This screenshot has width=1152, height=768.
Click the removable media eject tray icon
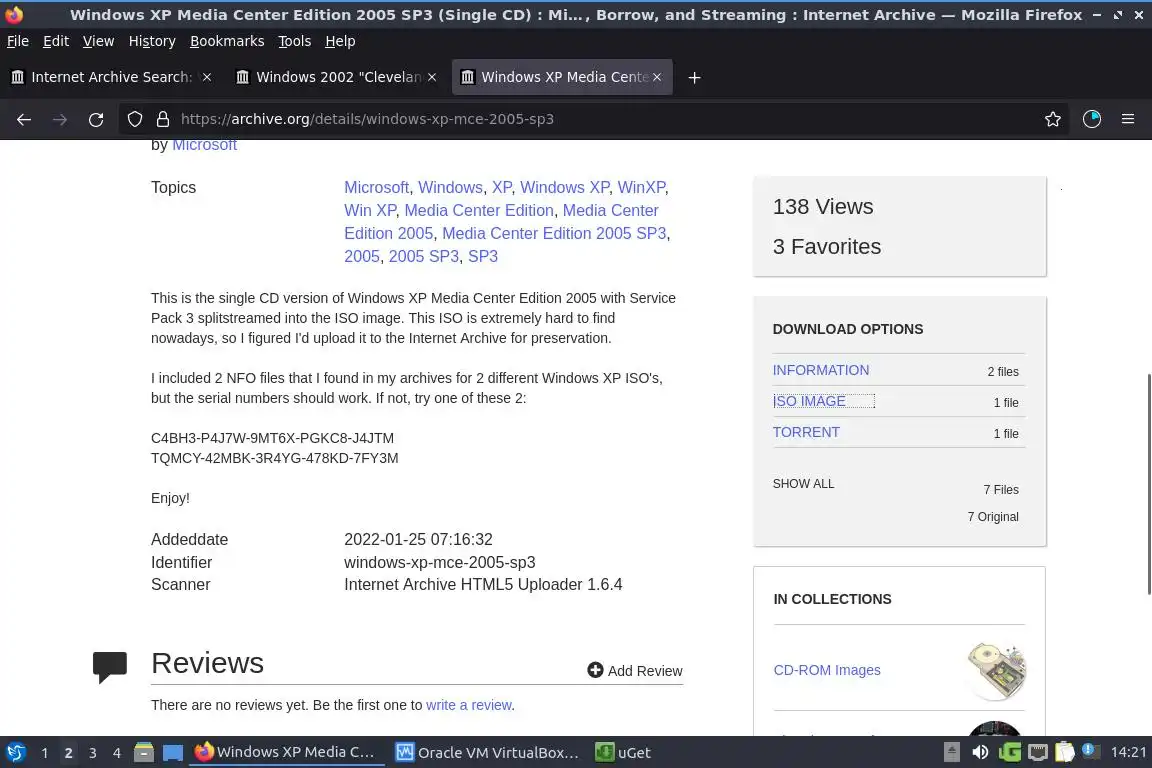pos(951,753)
